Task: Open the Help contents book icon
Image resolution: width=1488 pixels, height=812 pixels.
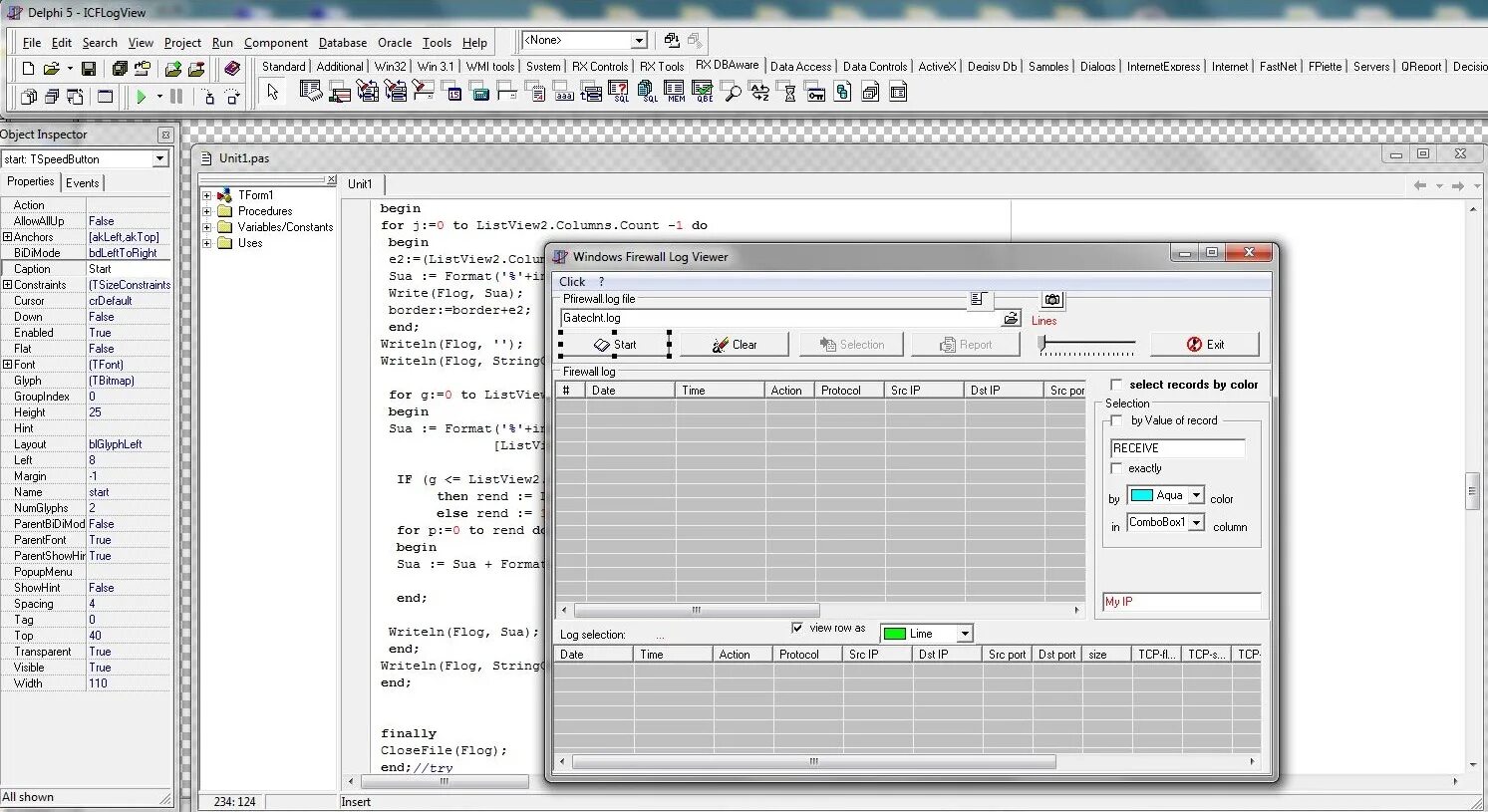Action: pos(232,69)
